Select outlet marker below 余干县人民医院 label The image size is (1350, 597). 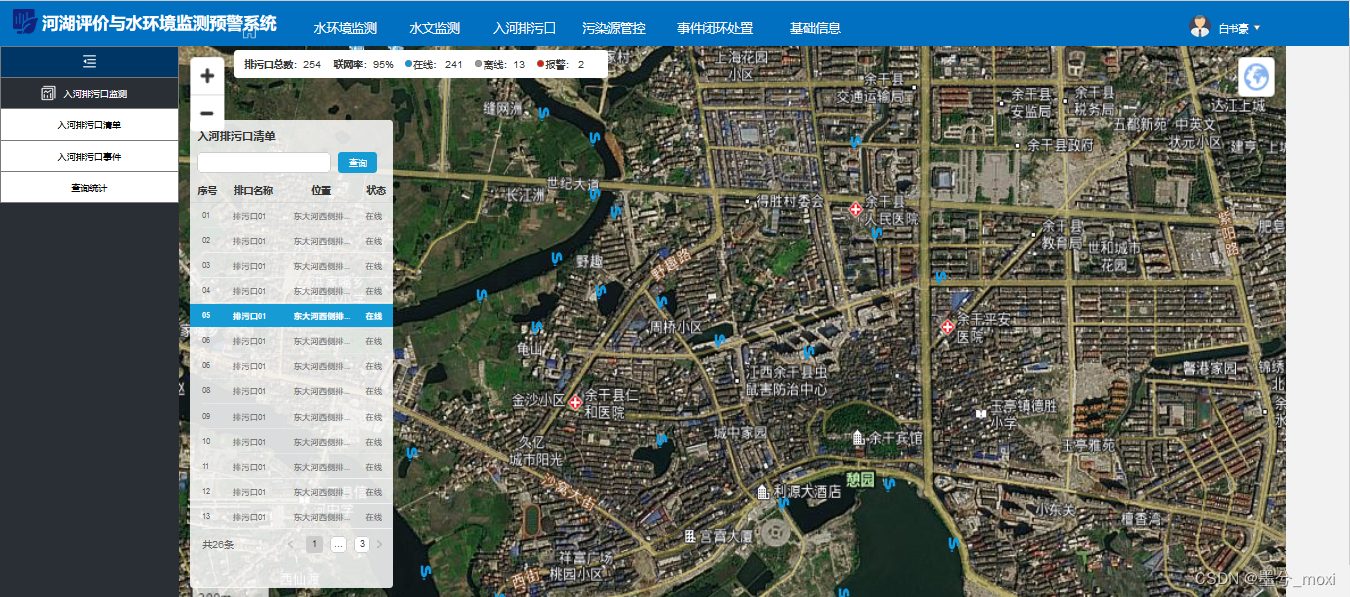click(x=876, y=234)
